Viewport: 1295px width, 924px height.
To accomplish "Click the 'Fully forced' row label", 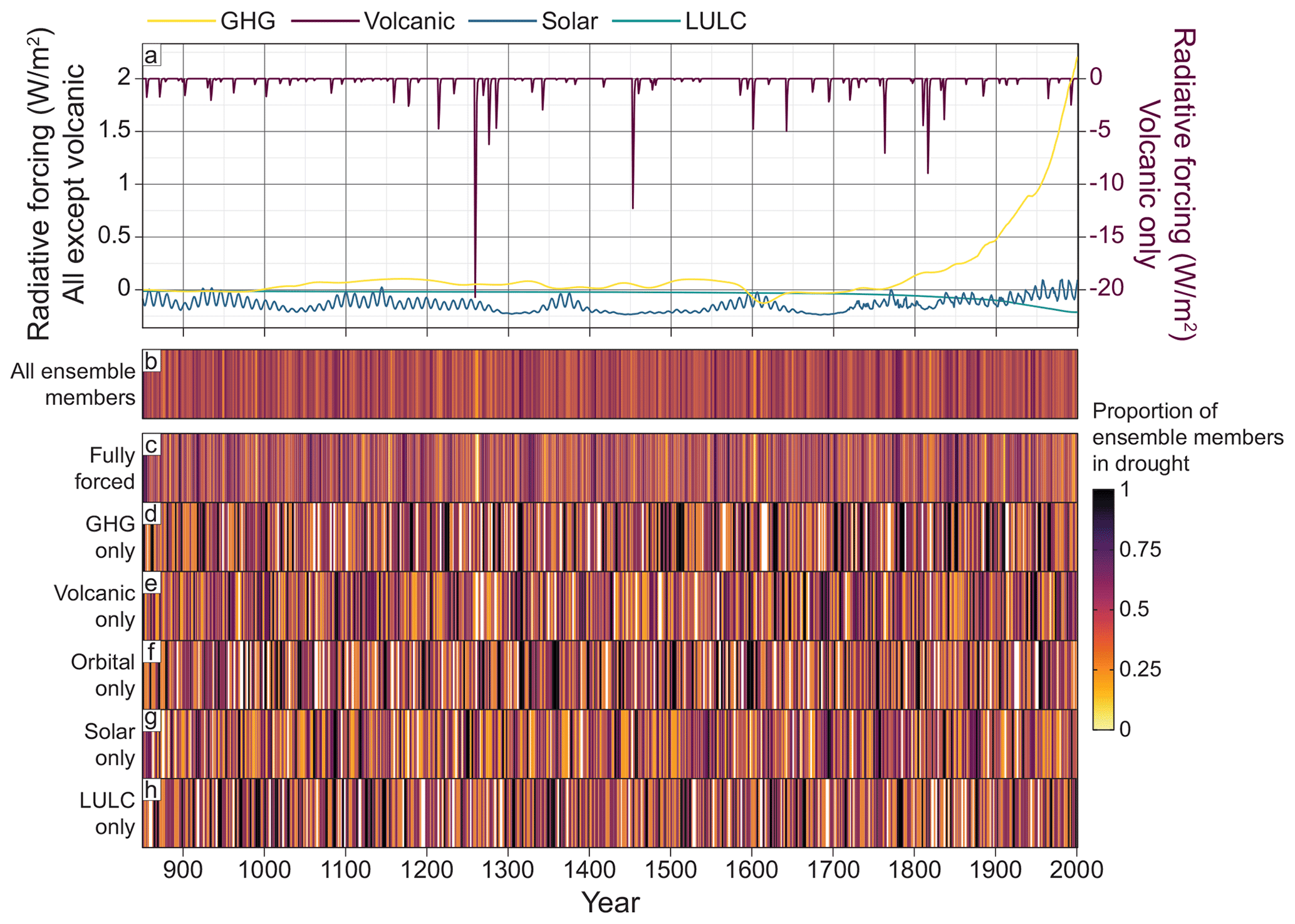I will click(x=105, y=468).
